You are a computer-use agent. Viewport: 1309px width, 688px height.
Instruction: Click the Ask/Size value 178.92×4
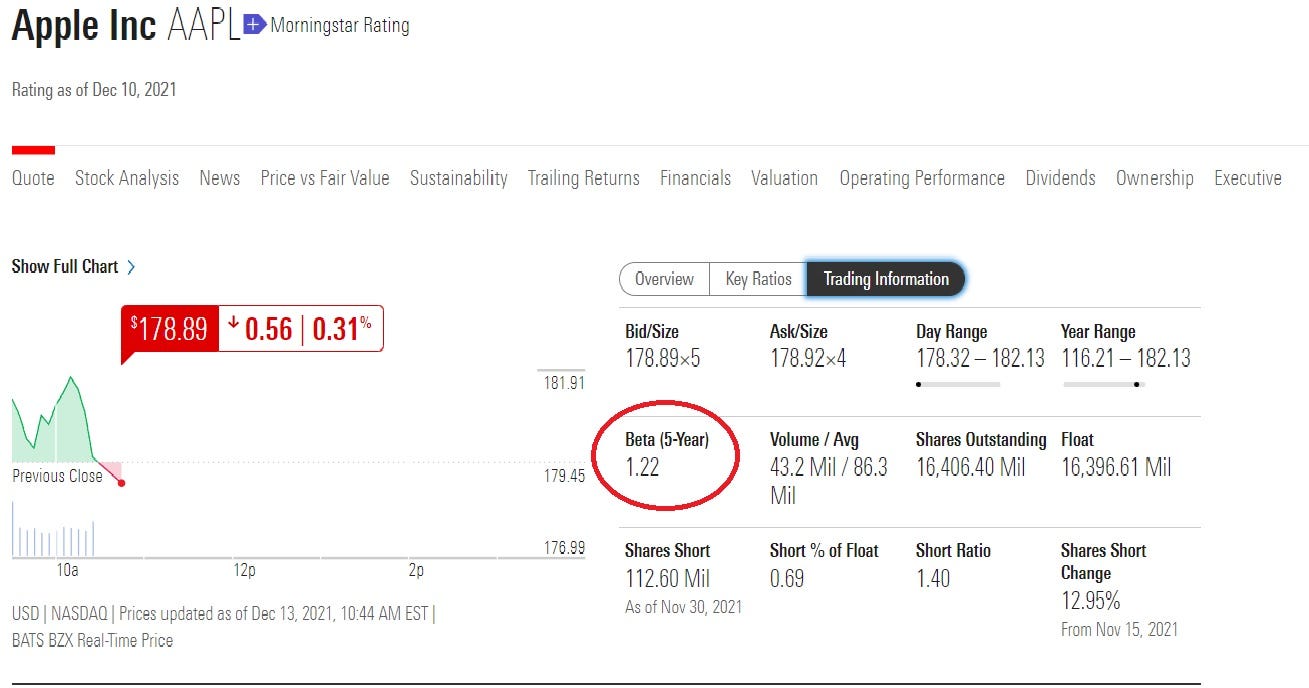pyautogui.click(x=808, y=358)
